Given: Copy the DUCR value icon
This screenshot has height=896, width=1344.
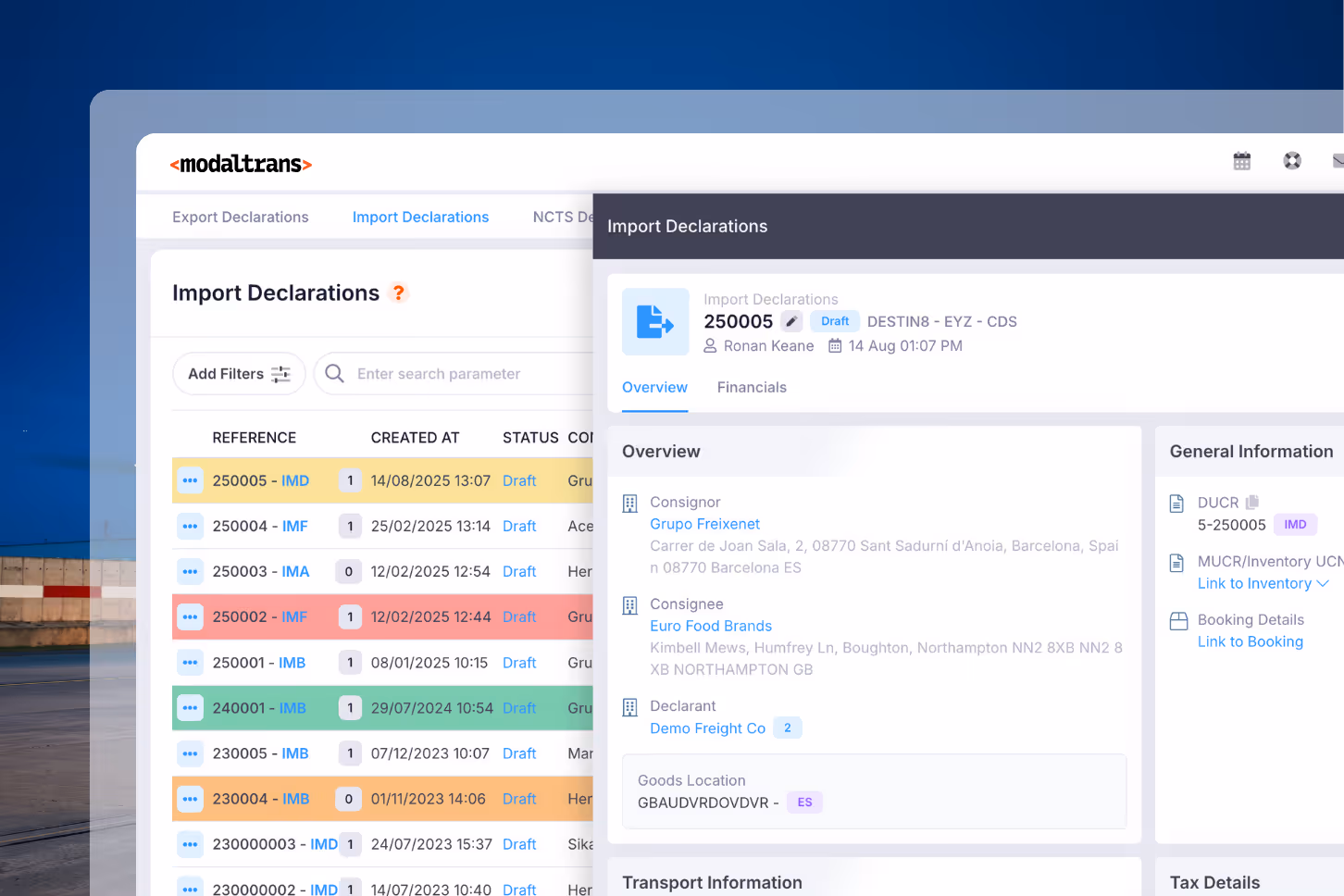Looking at the screenshot, I should pyautogui.click(x=1252, y=502).
